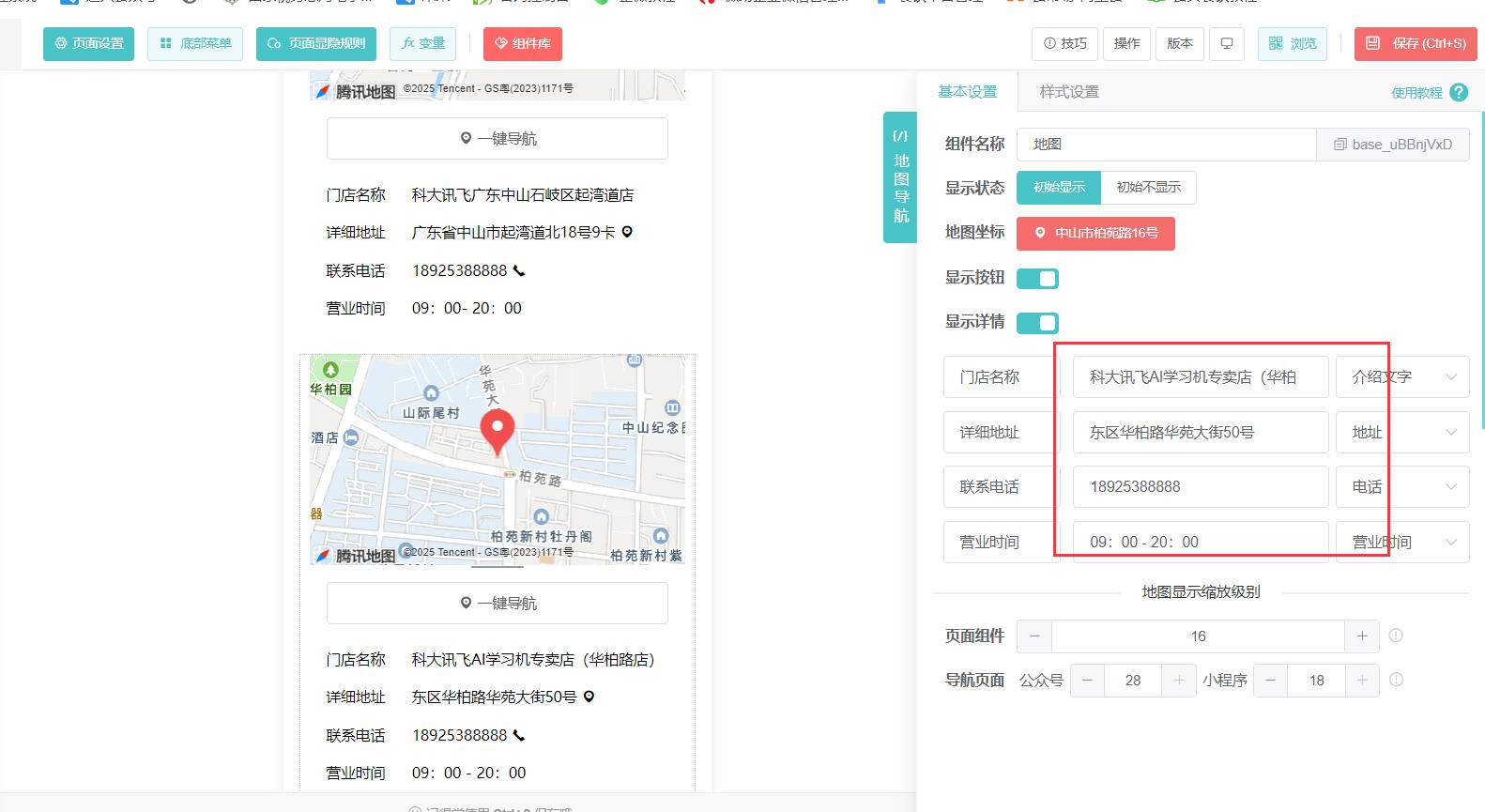Edit the phone value 18925388888 in settings
Viewport: 1485px width, 812px height.
tap(1201, 487)
